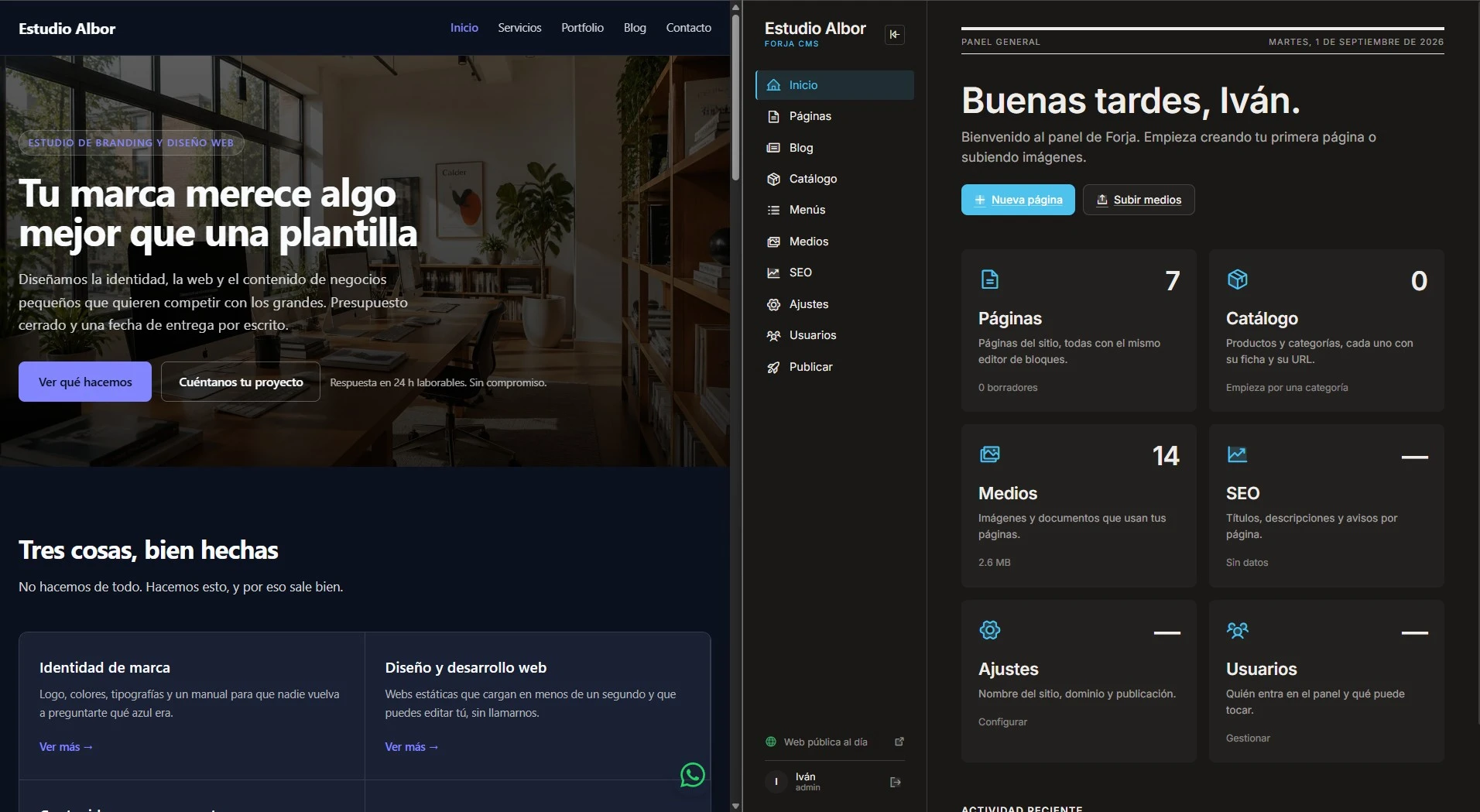Click Iván's avatar circle
Screen dimensions: 1480x812
(776, 782)
